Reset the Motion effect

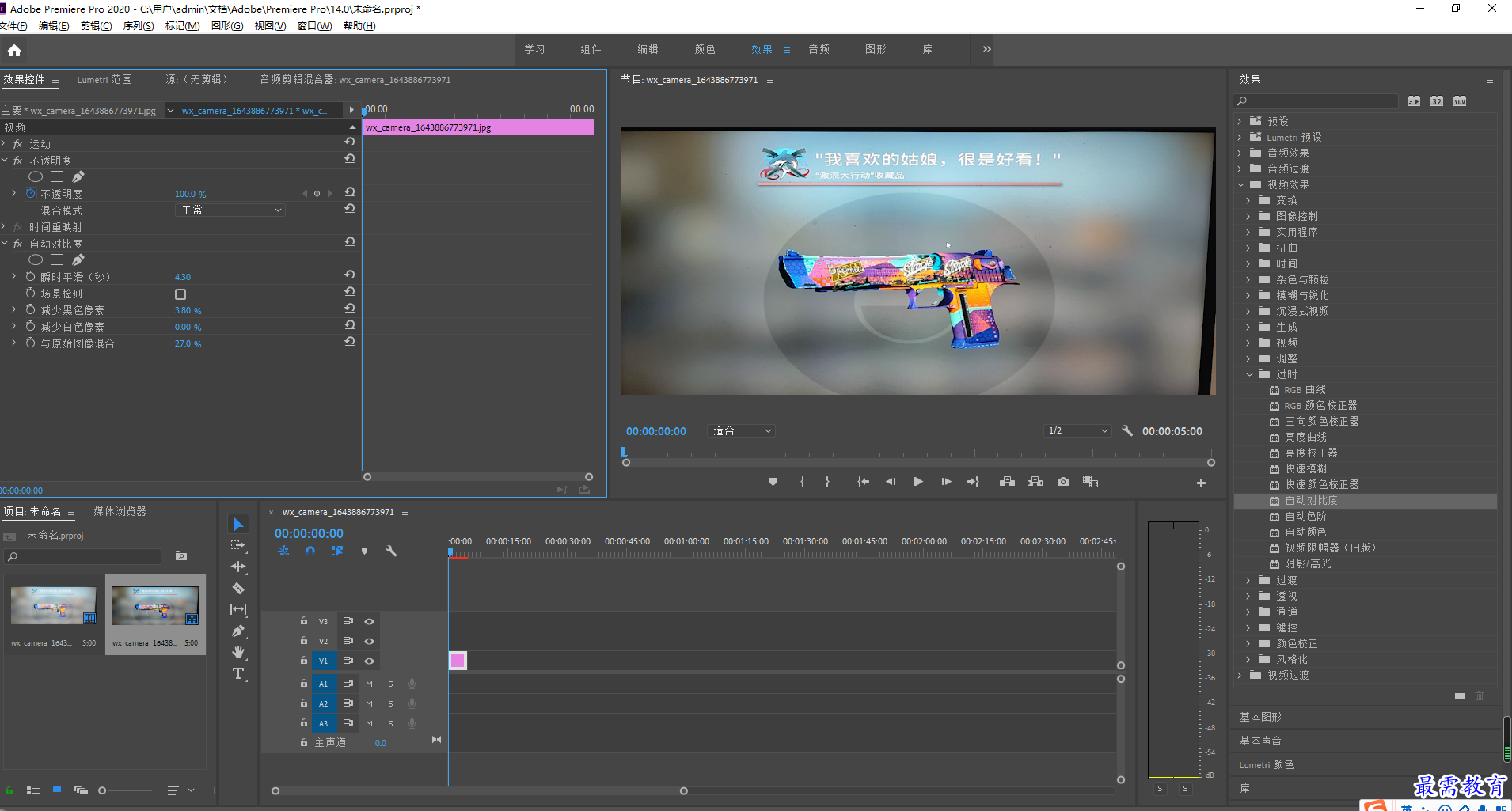(x=349, y=142)
